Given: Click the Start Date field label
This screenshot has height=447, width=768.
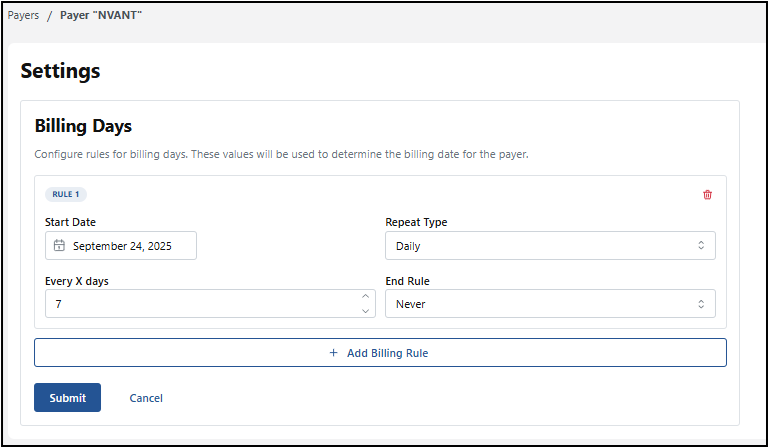Looking at the screenshot, I should [70, 222].
